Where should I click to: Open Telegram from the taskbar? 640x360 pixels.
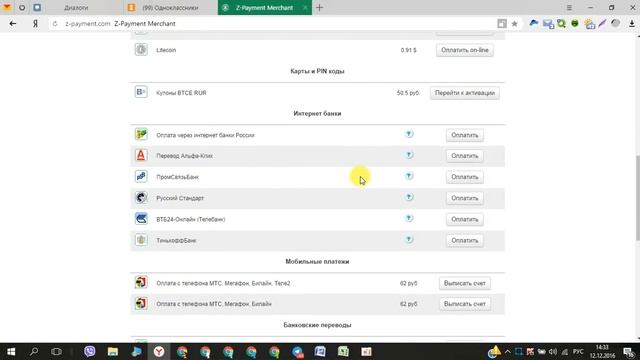click(x=298, y=351)
